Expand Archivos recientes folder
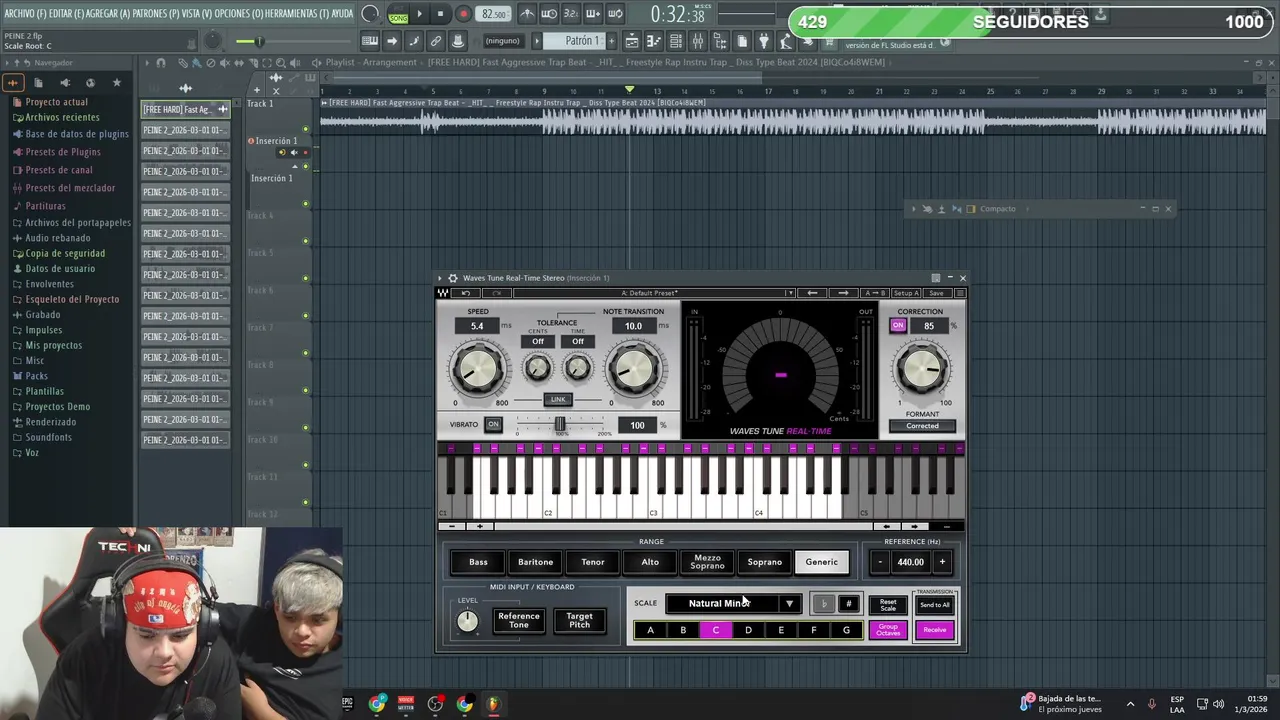 coord(62,117)
